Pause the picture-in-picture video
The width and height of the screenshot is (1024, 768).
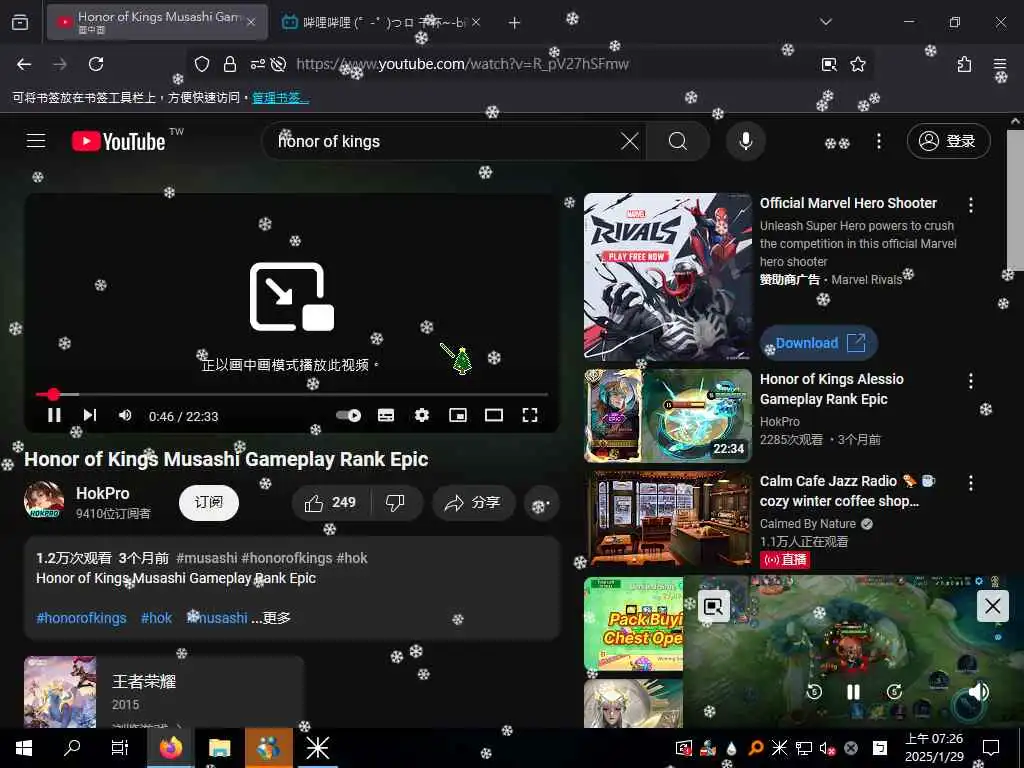coord(854,692)
